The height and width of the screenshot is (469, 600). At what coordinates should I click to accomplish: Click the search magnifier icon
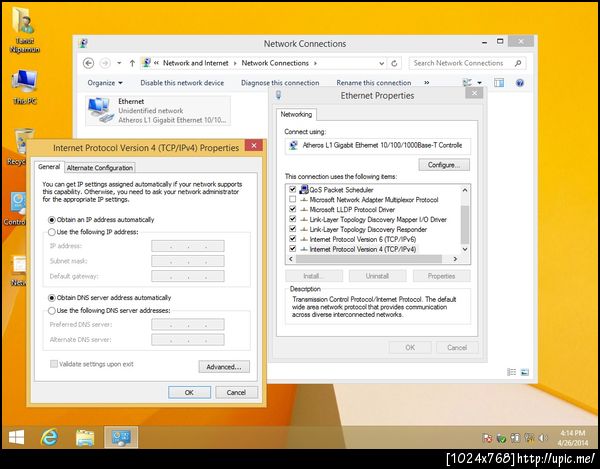coord(518,63)
